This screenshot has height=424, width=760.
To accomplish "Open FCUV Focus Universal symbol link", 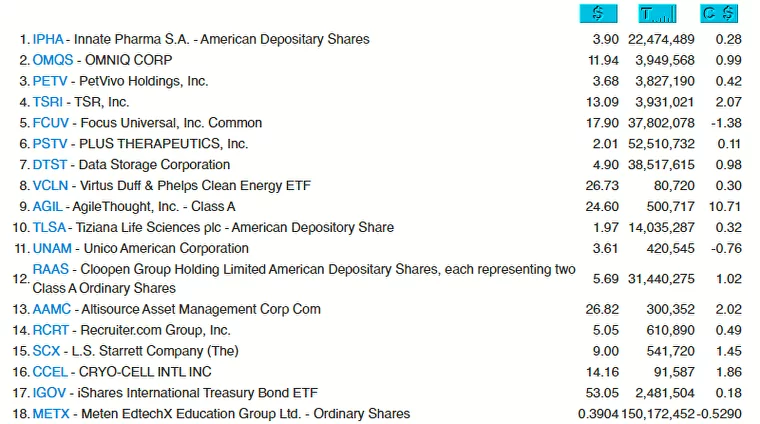I will [x=51, y=123].
